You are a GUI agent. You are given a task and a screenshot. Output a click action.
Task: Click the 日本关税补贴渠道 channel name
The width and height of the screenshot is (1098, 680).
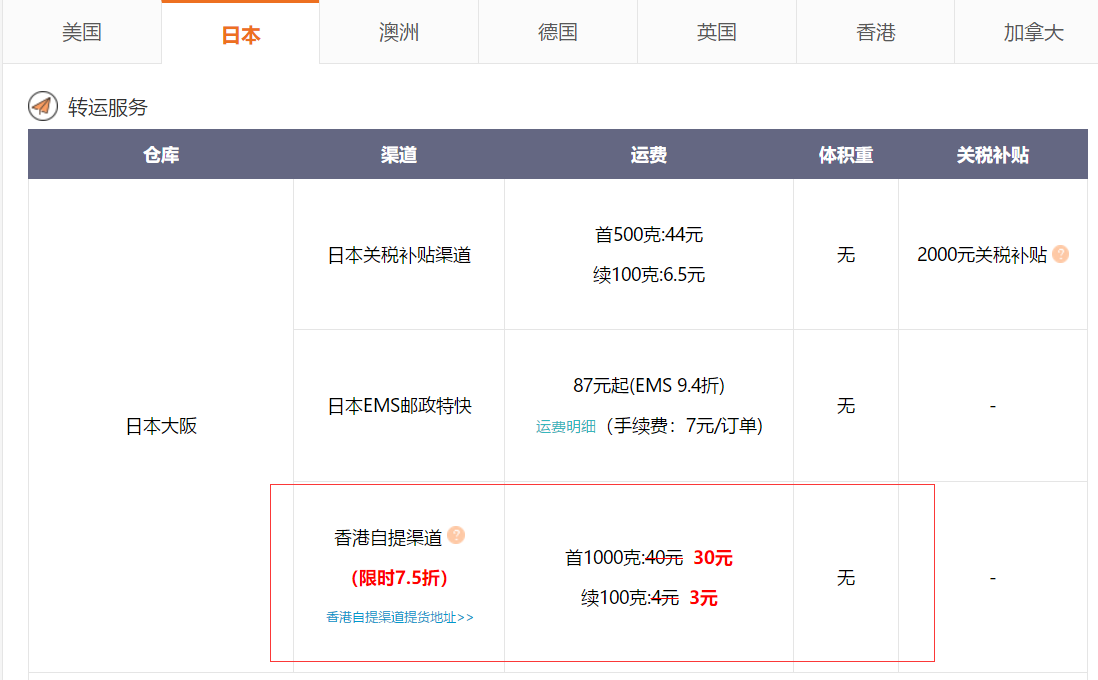click(x=399, y=255)
